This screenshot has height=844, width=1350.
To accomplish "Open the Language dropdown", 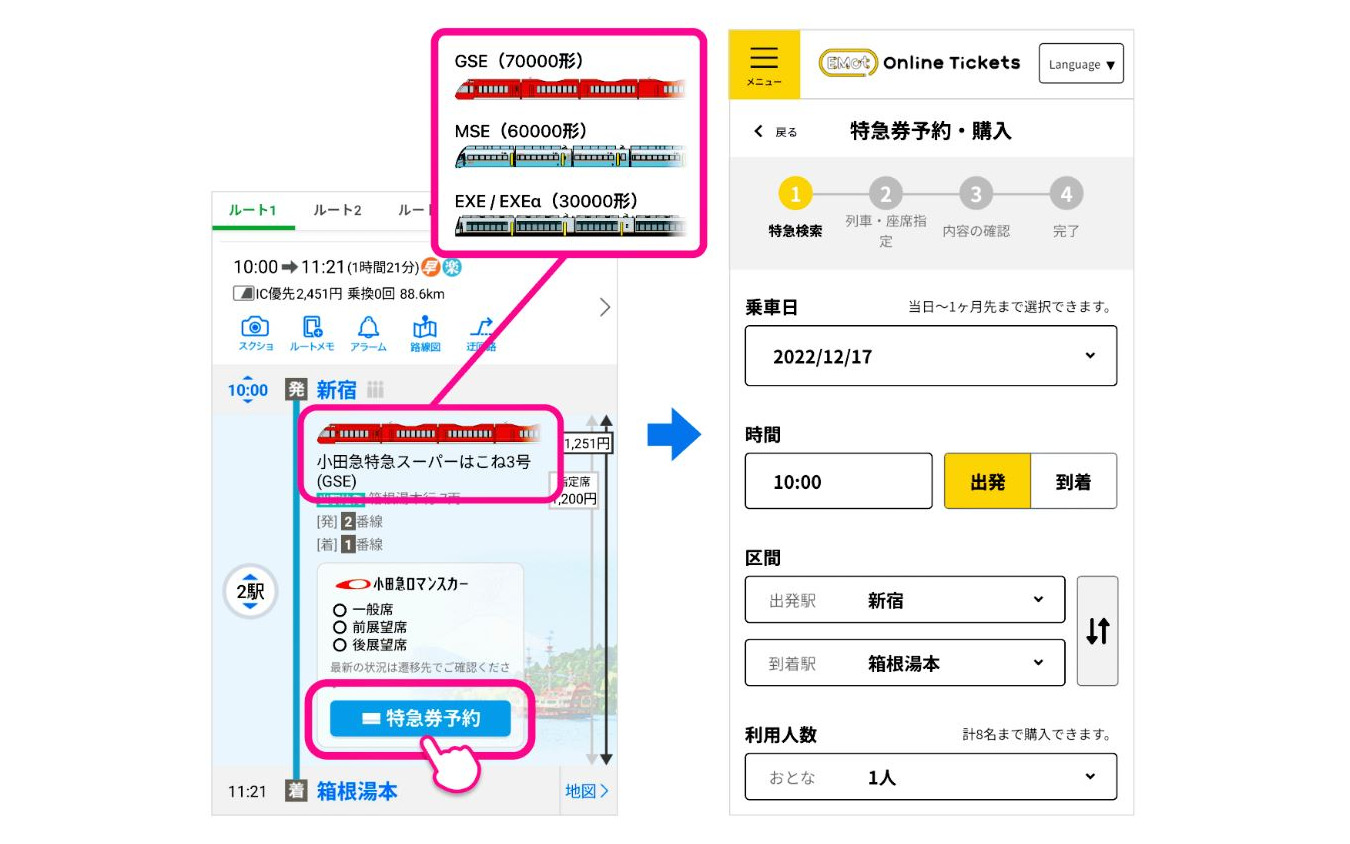I will click(x=1081, y=64).
